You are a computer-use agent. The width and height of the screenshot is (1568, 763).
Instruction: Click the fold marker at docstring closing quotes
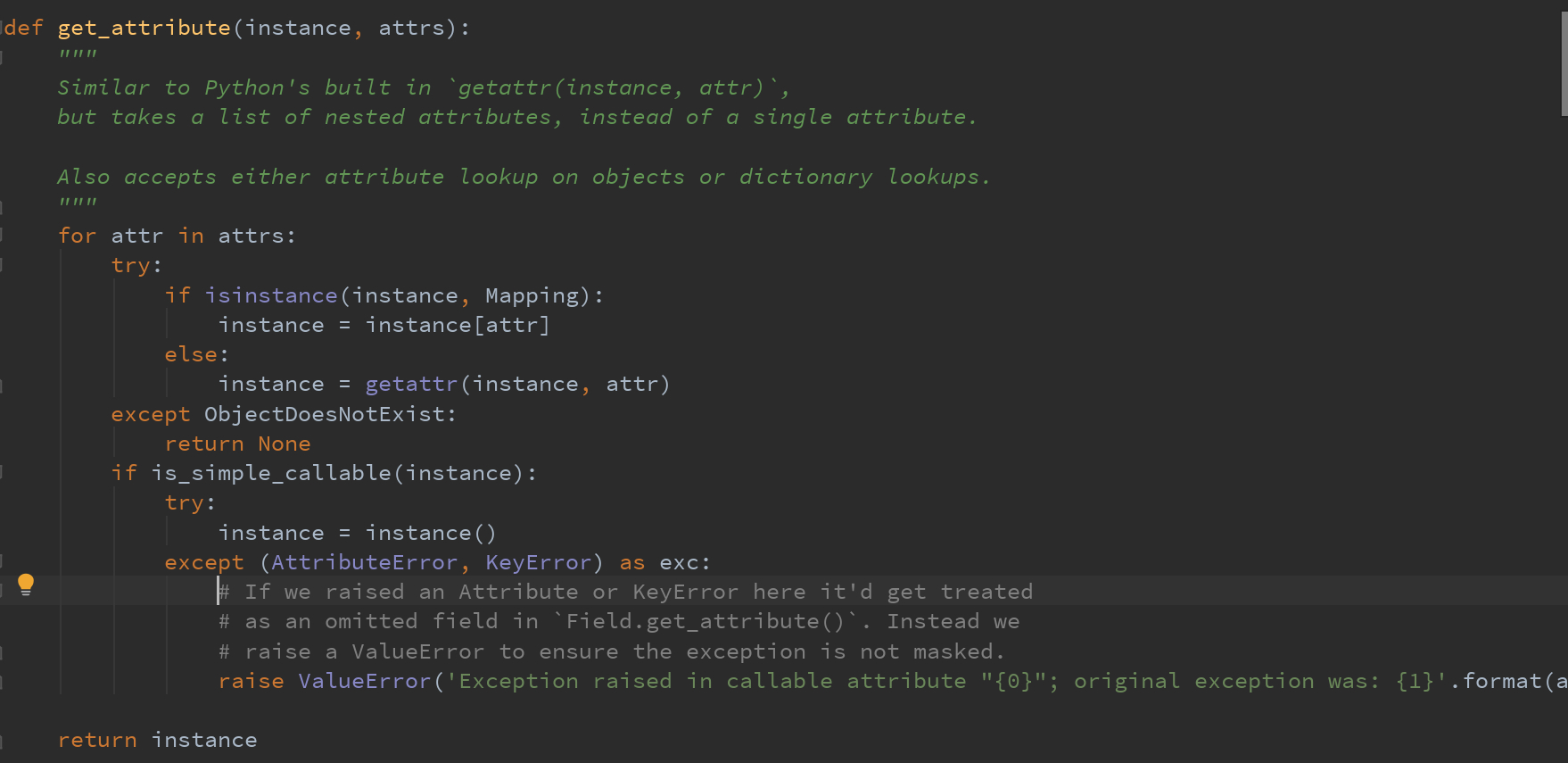3,206
